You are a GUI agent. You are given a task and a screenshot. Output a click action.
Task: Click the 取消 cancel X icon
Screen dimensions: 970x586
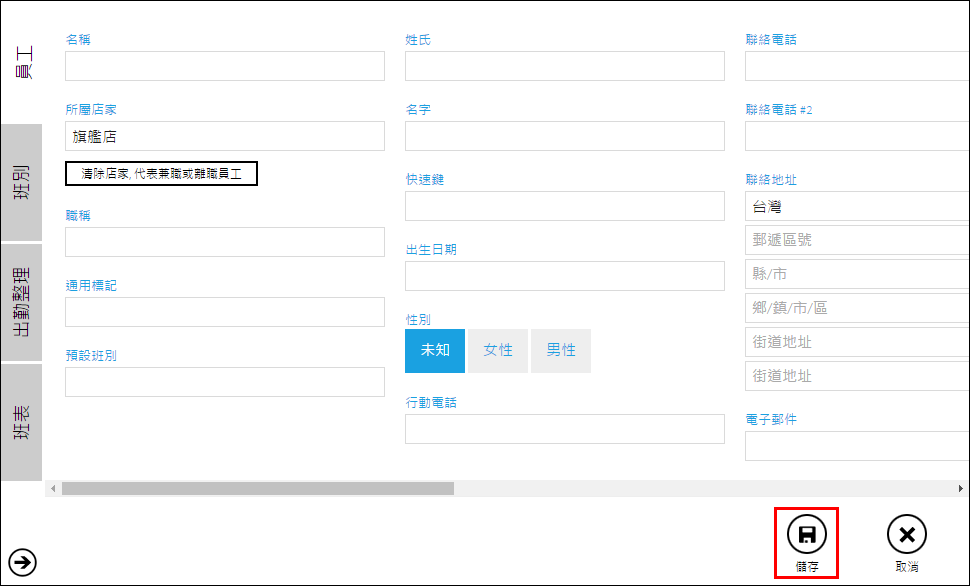[x=906, y=534]
